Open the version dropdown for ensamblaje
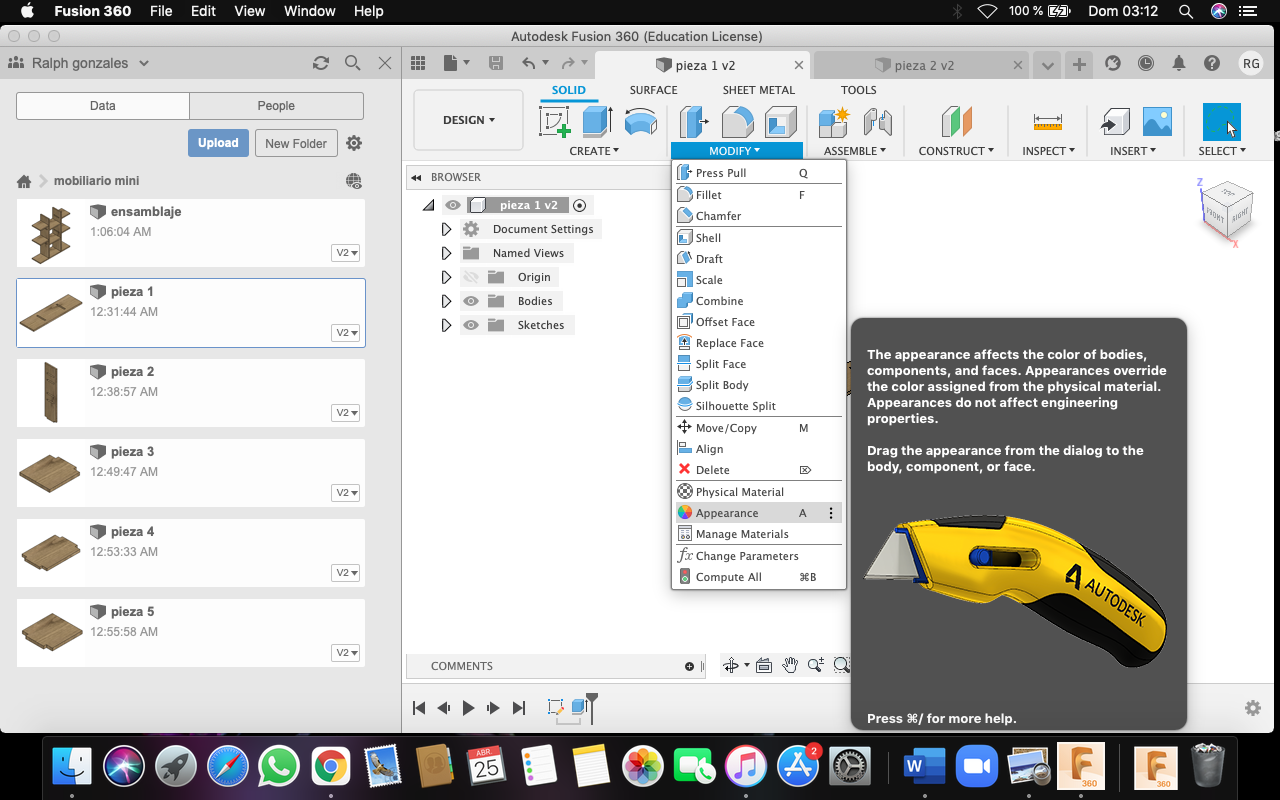This screenshot has width=1280, height=800. [345, 253]
